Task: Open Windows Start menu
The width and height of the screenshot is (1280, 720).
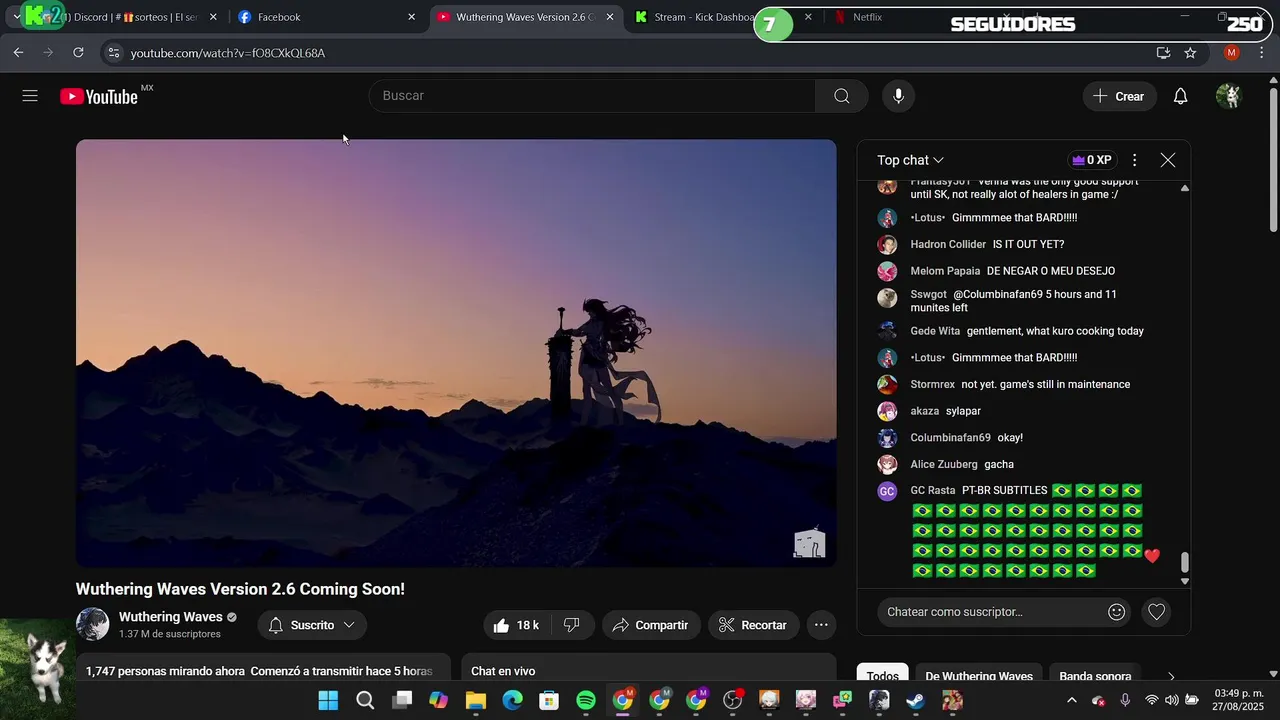Action: (328, 701)
